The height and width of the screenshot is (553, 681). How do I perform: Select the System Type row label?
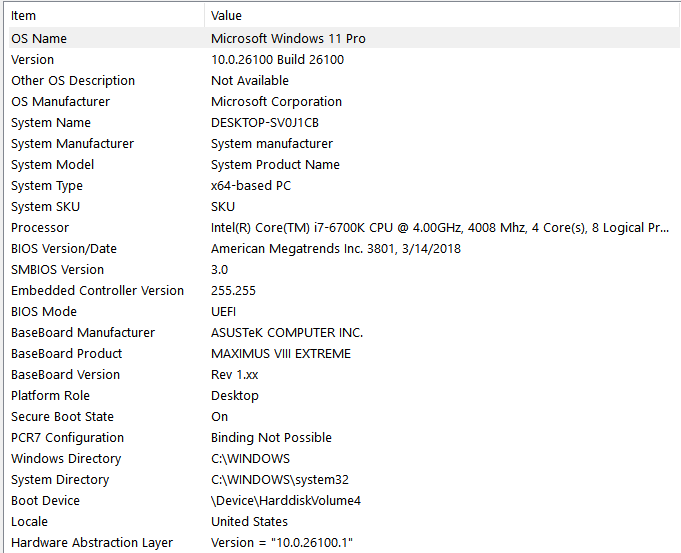pos(46,185)
